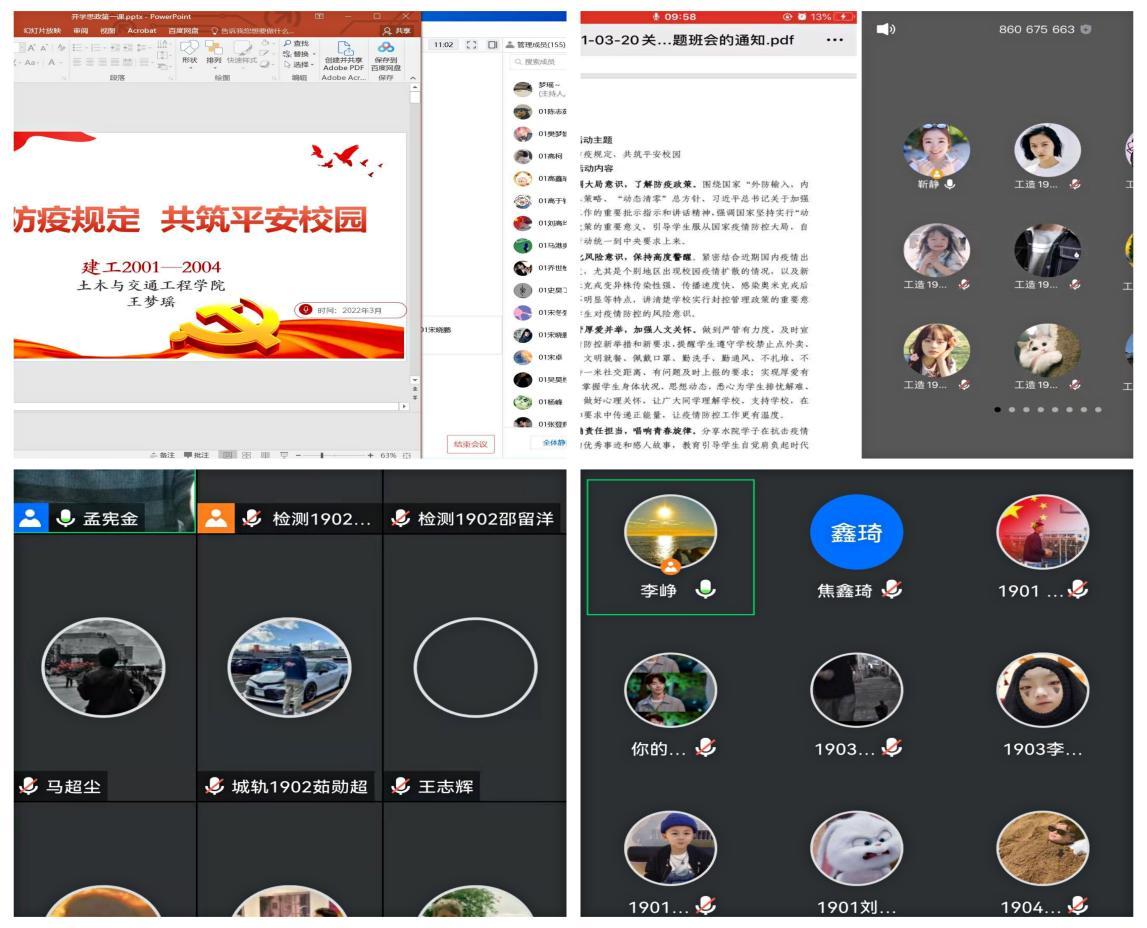Click the 结束会议 end meeting button
This screenshot has height=928, width=1147.
click(x=470, y=444)
